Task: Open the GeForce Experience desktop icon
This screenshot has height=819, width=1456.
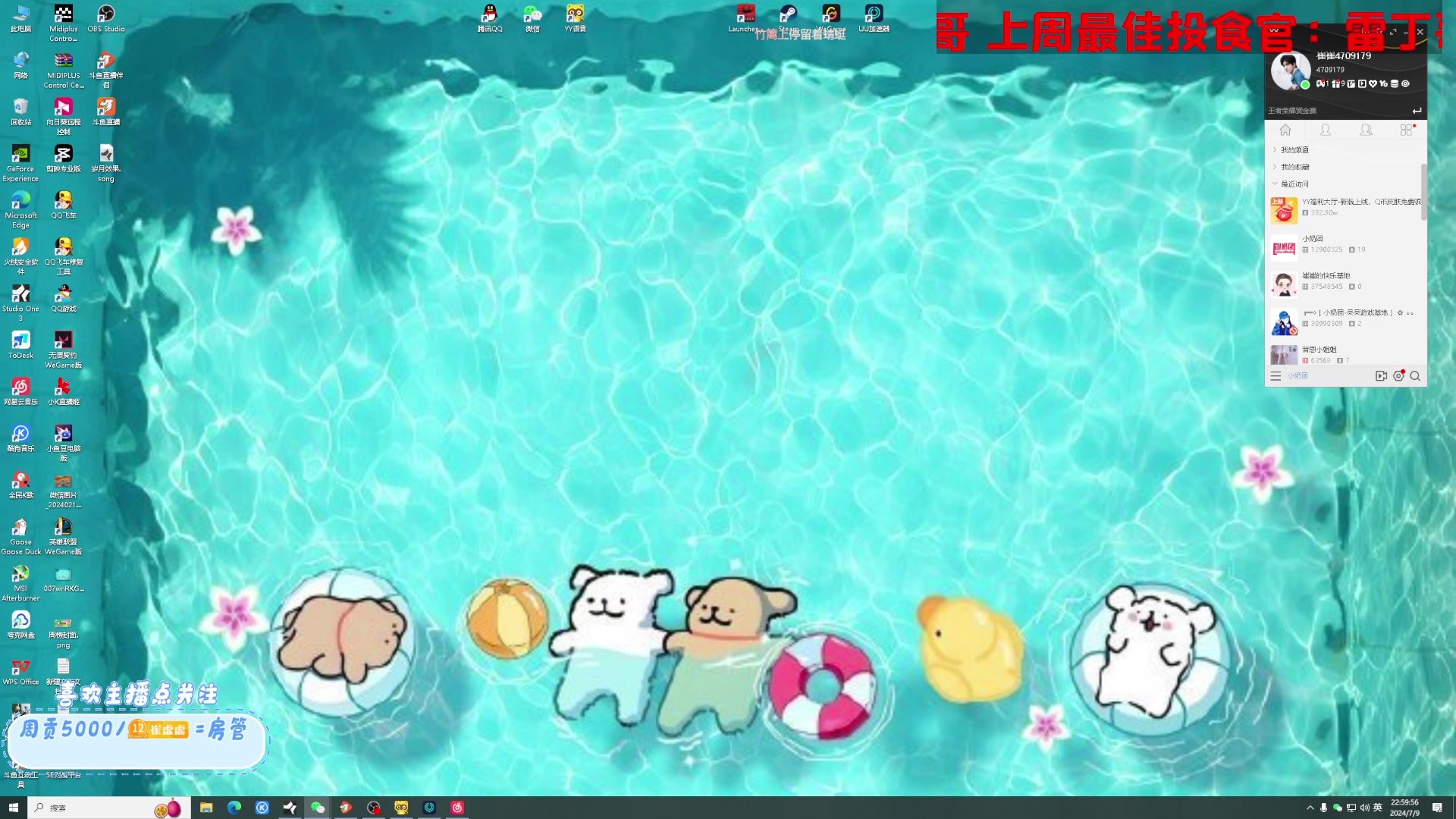Action: point(20,163)
